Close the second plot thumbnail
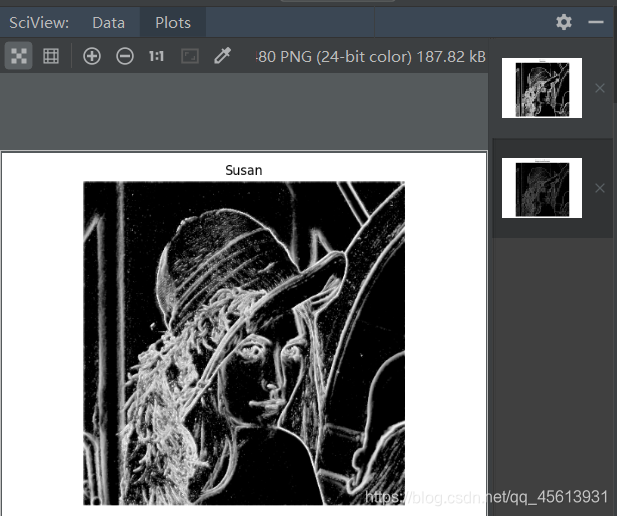The height and width of the screenshot is (516, 617). point(600,188)
